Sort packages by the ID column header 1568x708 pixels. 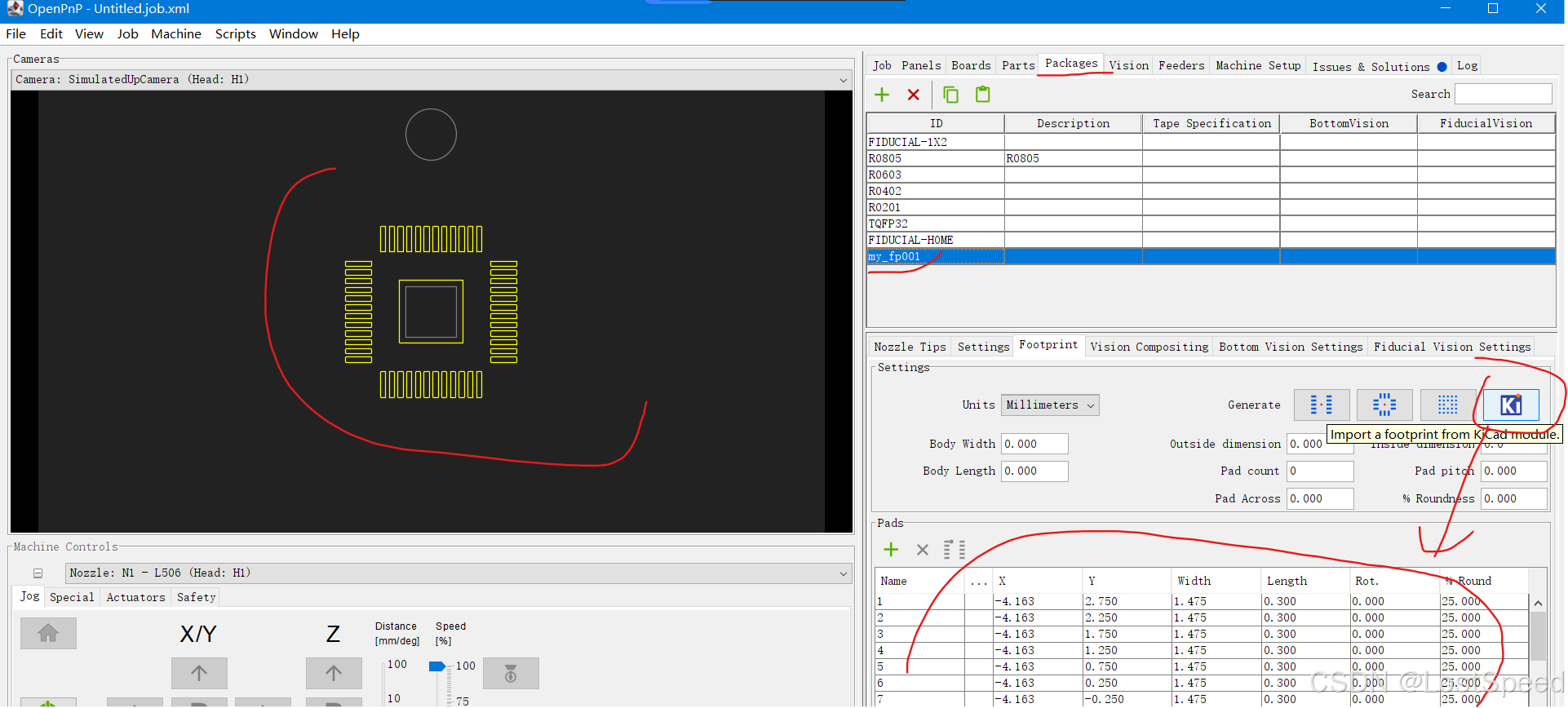tap(936, 123)
